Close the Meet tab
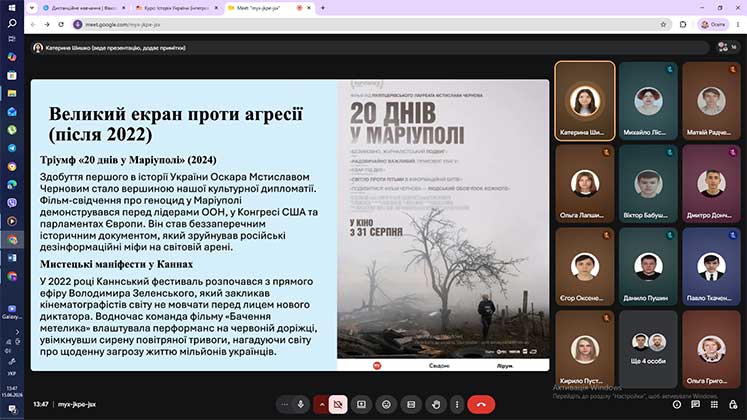Viewport: 747px width, 420px height. [309, 8]
